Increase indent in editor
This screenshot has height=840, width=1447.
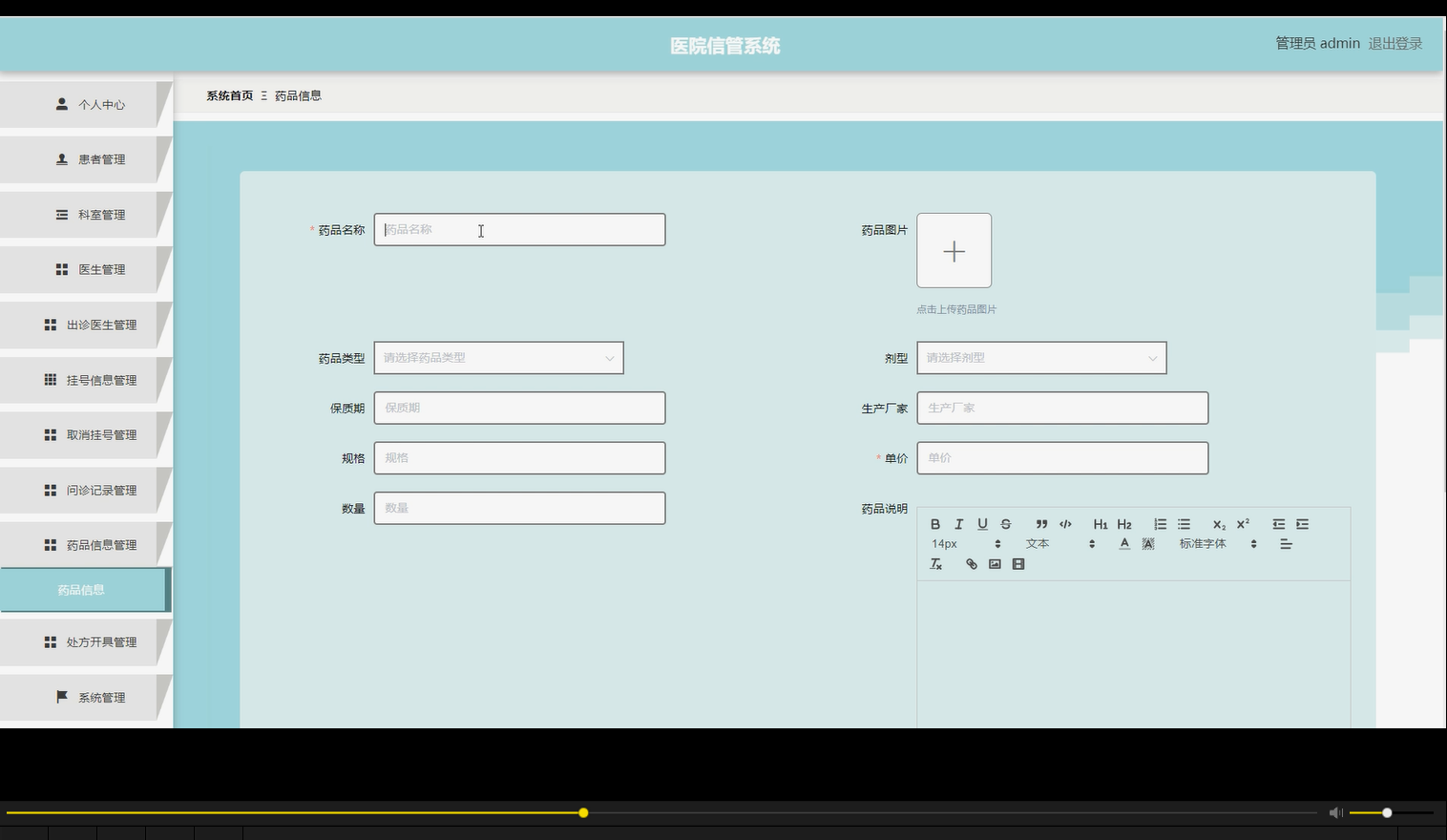pos(1302,524)
